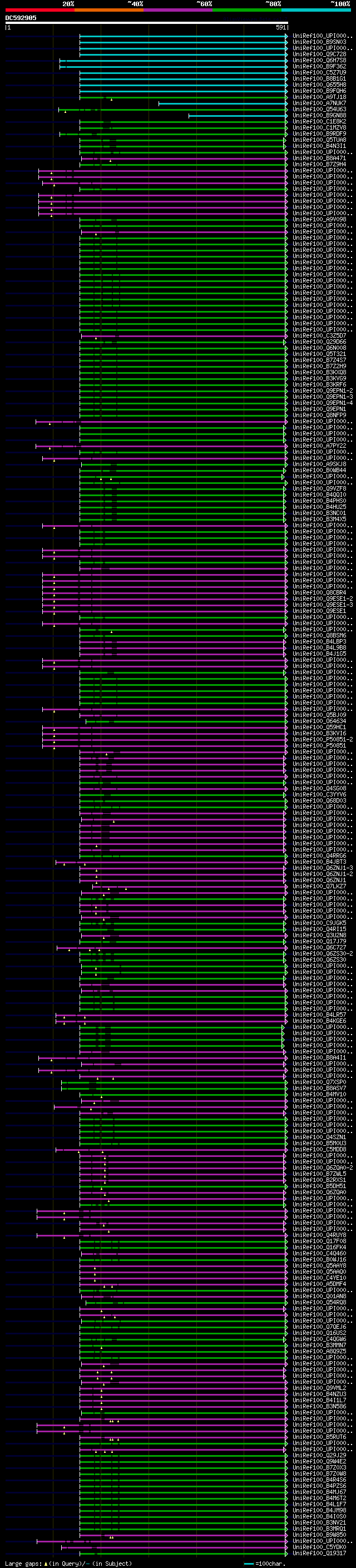Viewport: 356px width, 1568px height.
Task: Click the short cyan alignment bar of A7NUK7
Action: (222, 103)
